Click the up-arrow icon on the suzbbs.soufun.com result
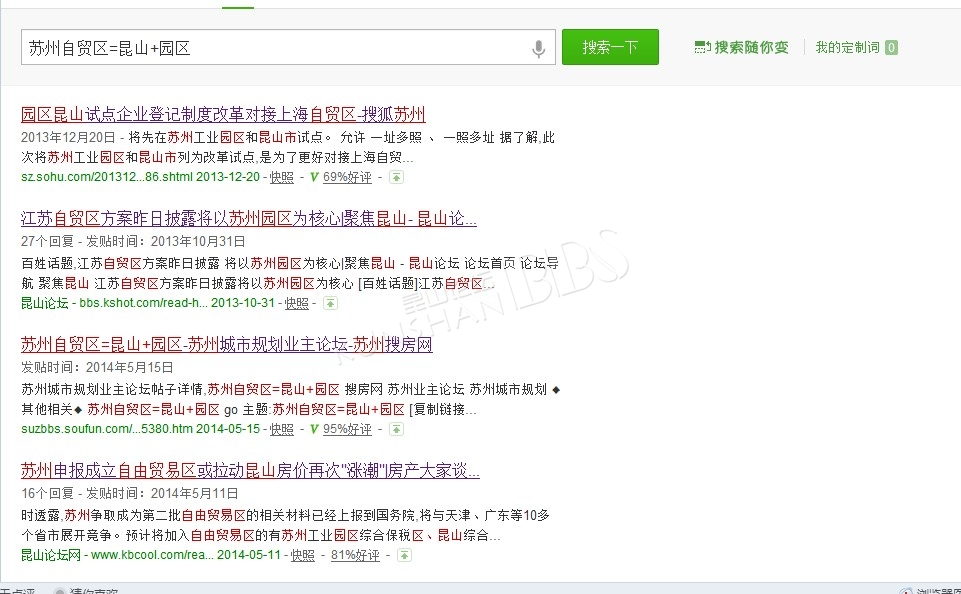The height and width of the screenshot is (594, 961). 397,429
